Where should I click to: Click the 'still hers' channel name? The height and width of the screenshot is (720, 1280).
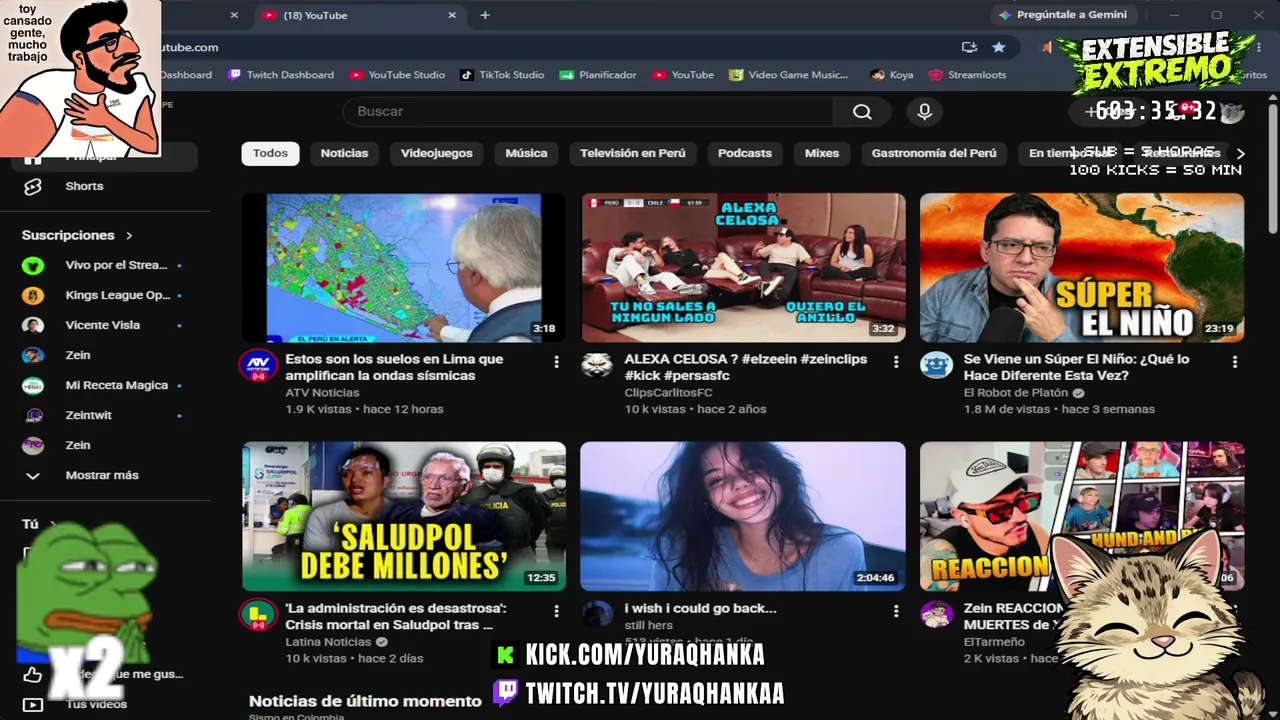648,625
